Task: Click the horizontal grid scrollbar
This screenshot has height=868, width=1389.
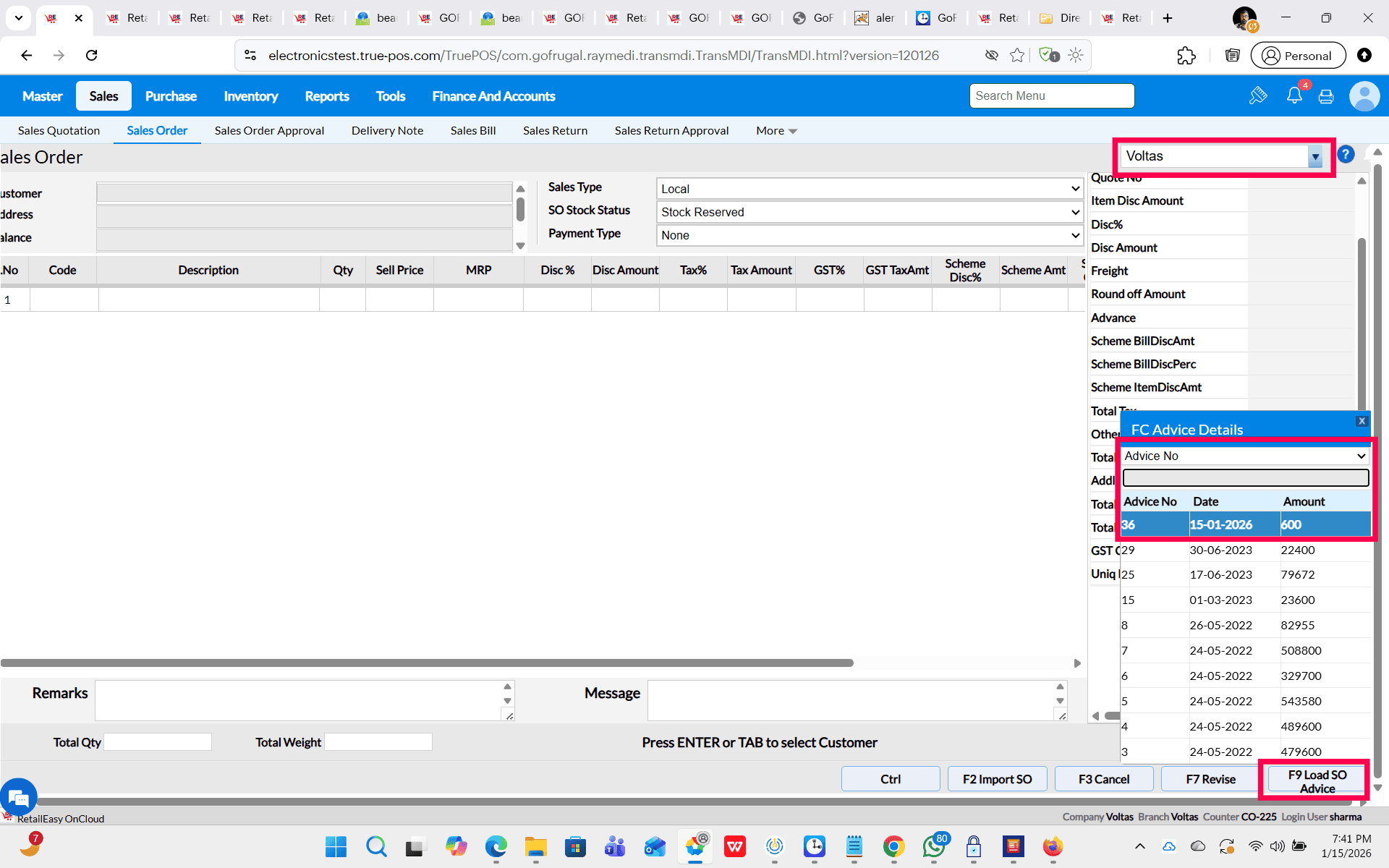Action: tap(427, 663)
